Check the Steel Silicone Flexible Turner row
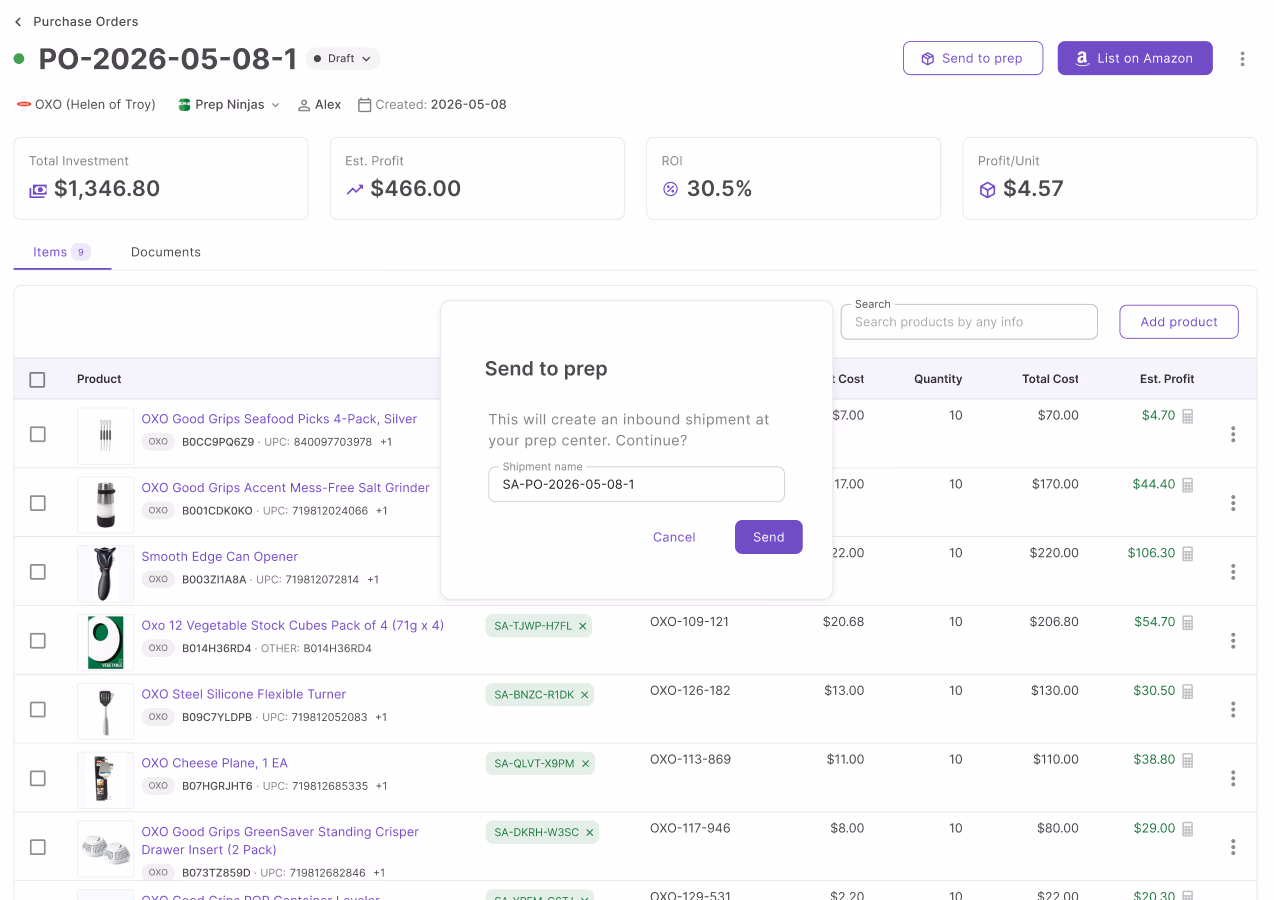Screen dimensions: 1274x900 [x=37, y=711]
